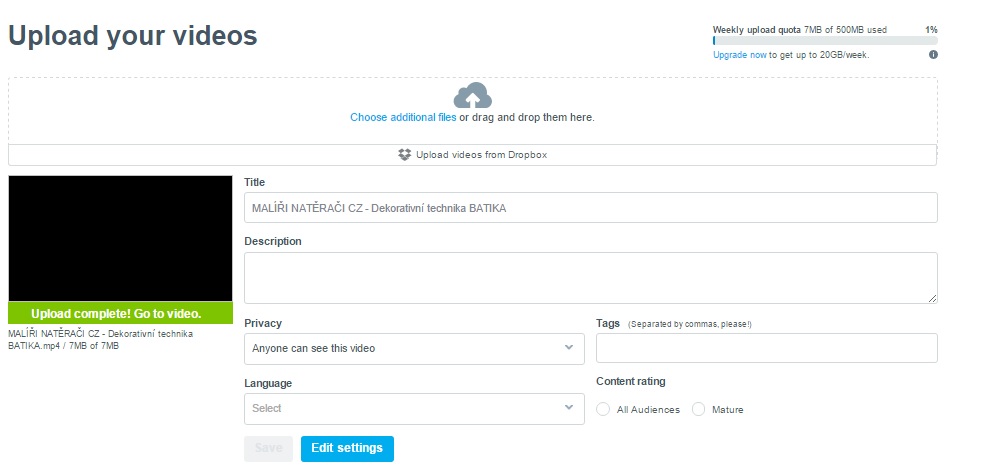Viewport: 986px width, 471px height.
Task: Select the All Audiences rating
Action: (x=603, y=409)
